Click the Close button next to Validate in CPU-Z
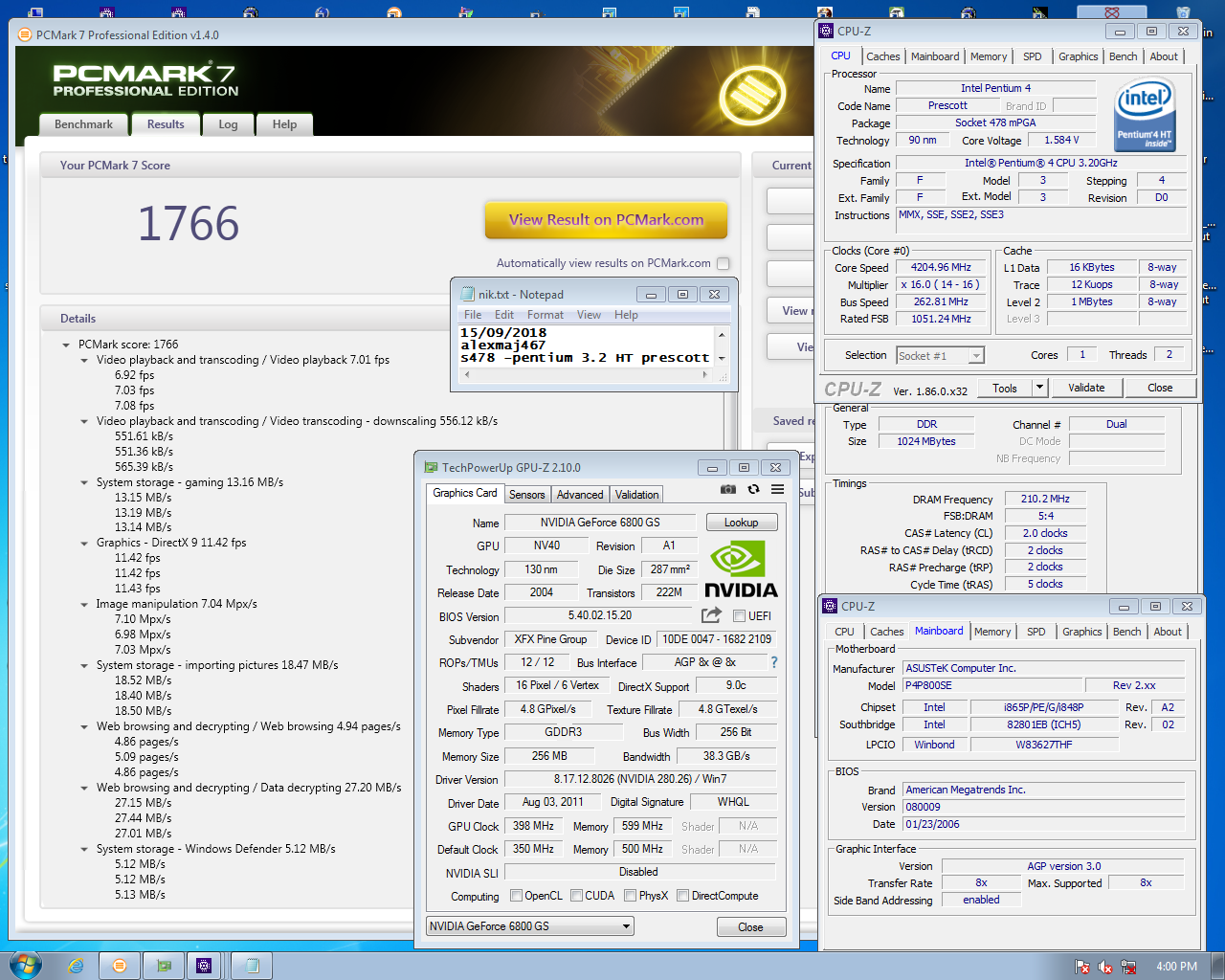The height and width of the screenshot is (980, 1225). [x=1160, y=388]
